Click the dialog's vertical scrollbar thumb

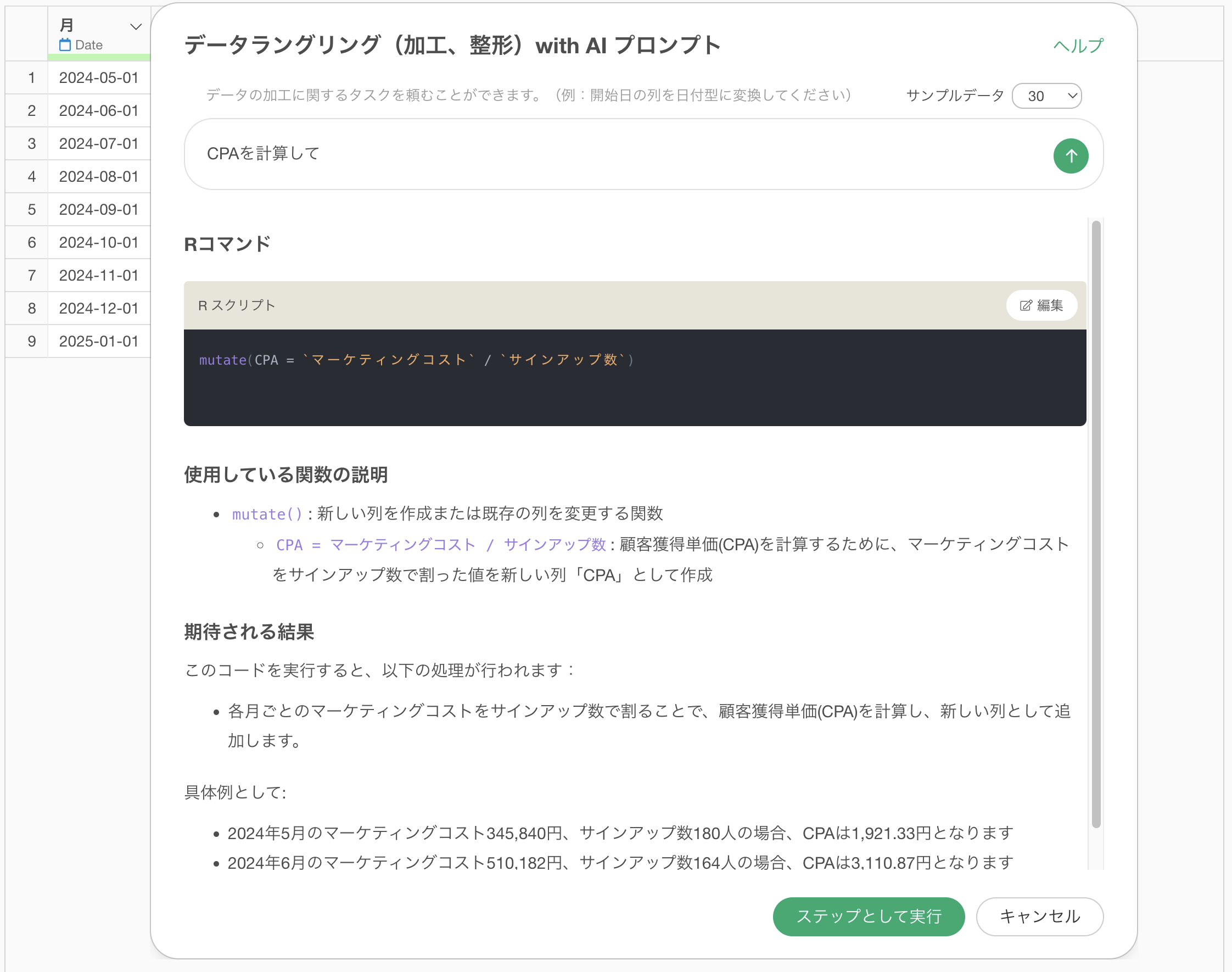tap(1095, 523)
